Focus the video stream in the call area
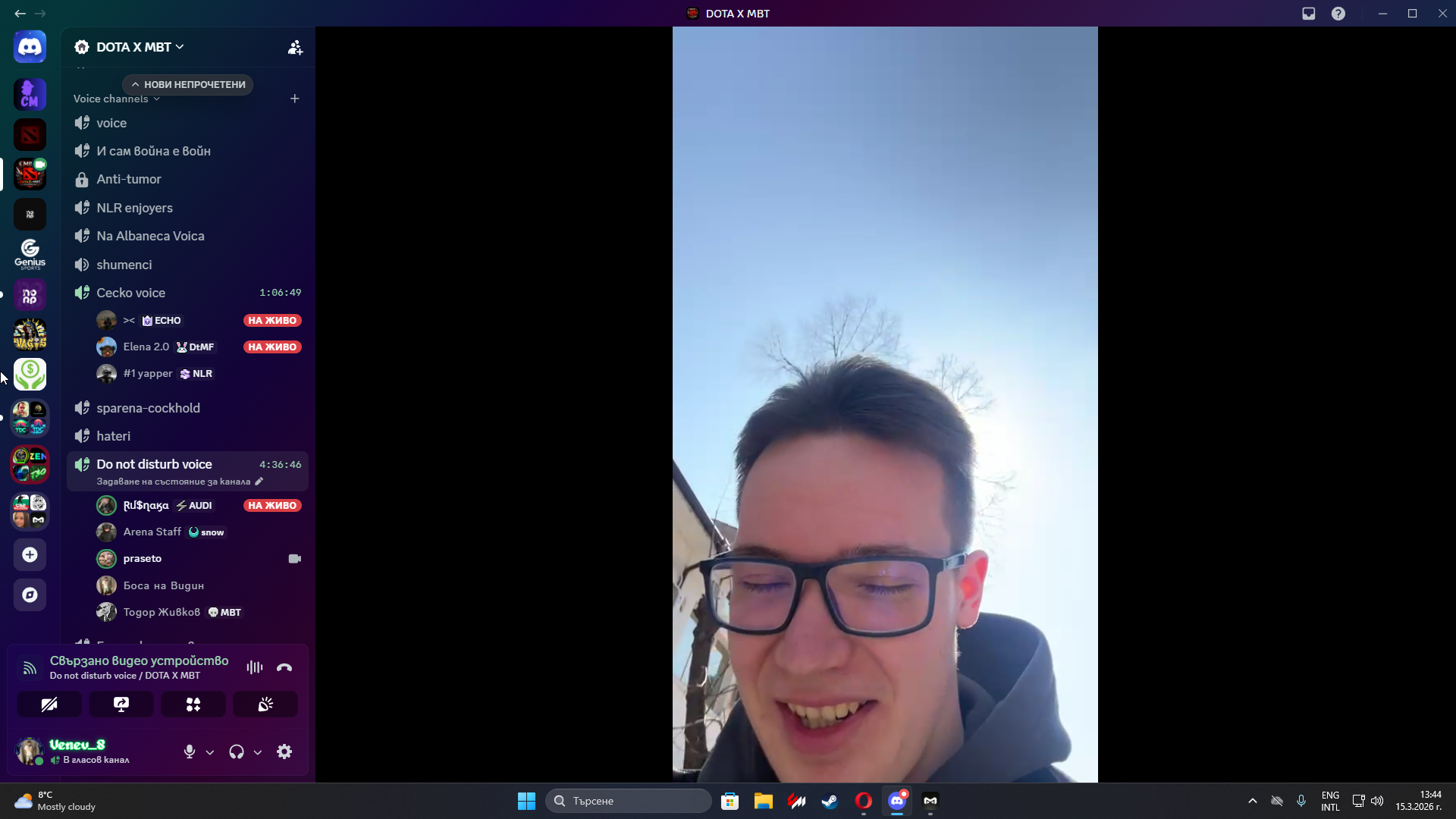1456x819 pixels. [885, 405]
